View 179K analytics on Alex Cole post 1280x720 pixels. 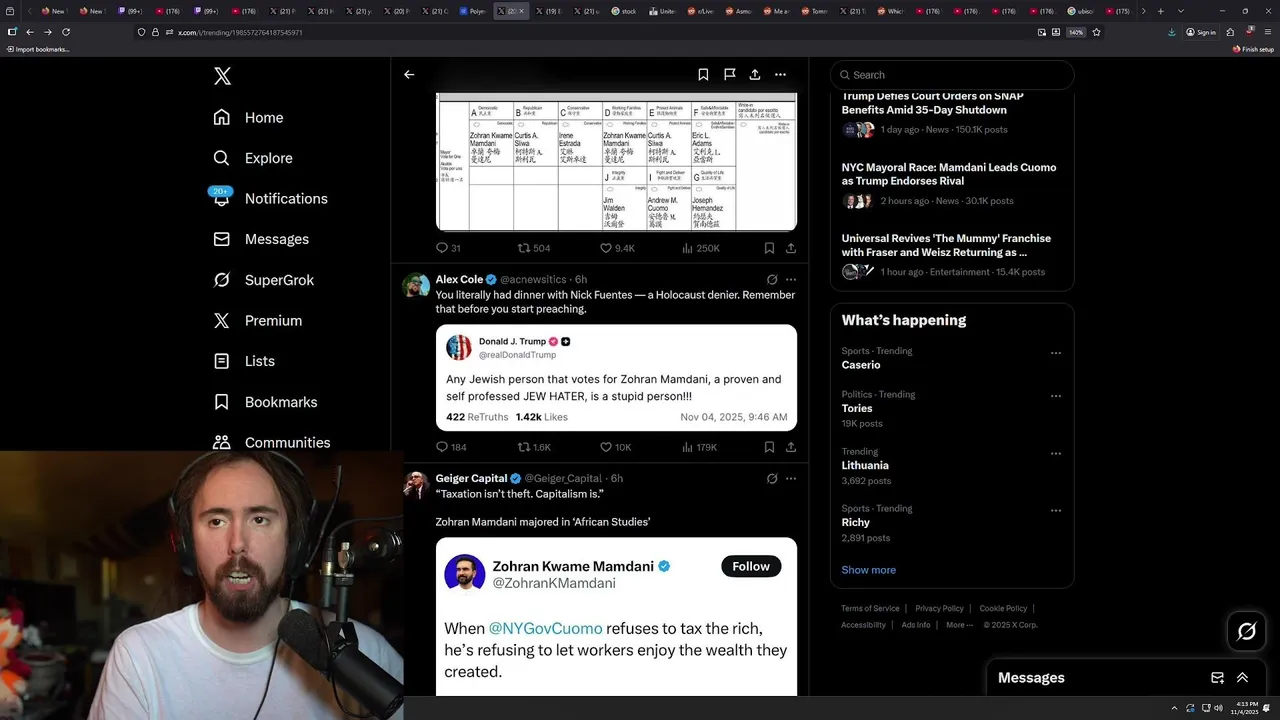point(699,447)
